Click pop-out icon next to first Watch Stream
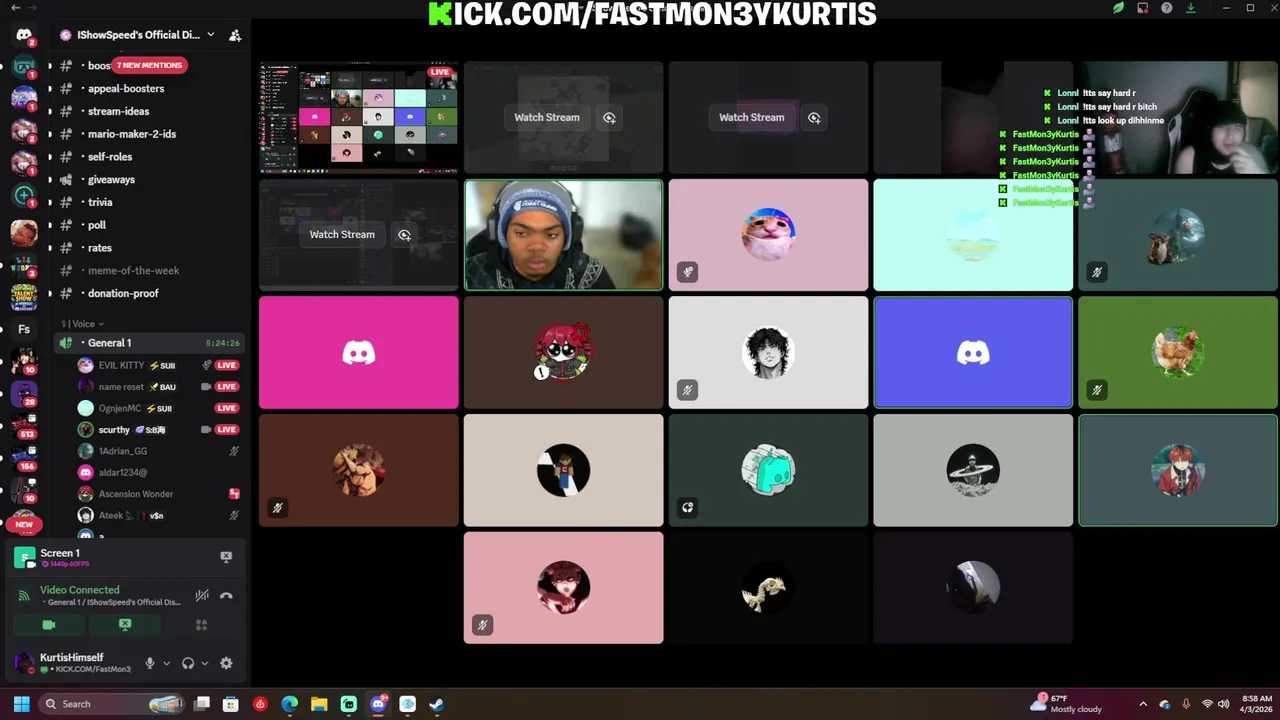This screenshot has width=1280, height=720. [609, 118]
